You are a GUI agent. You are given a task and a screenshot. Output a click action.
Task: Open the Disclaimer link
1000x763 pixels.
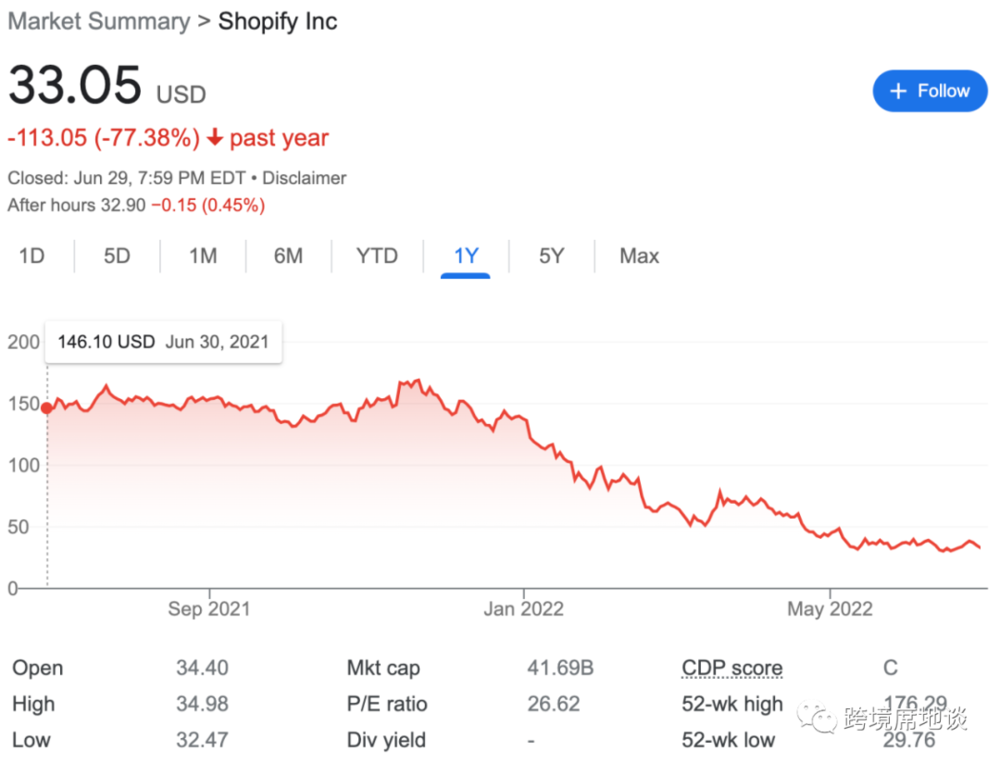(x=304, y=178)
